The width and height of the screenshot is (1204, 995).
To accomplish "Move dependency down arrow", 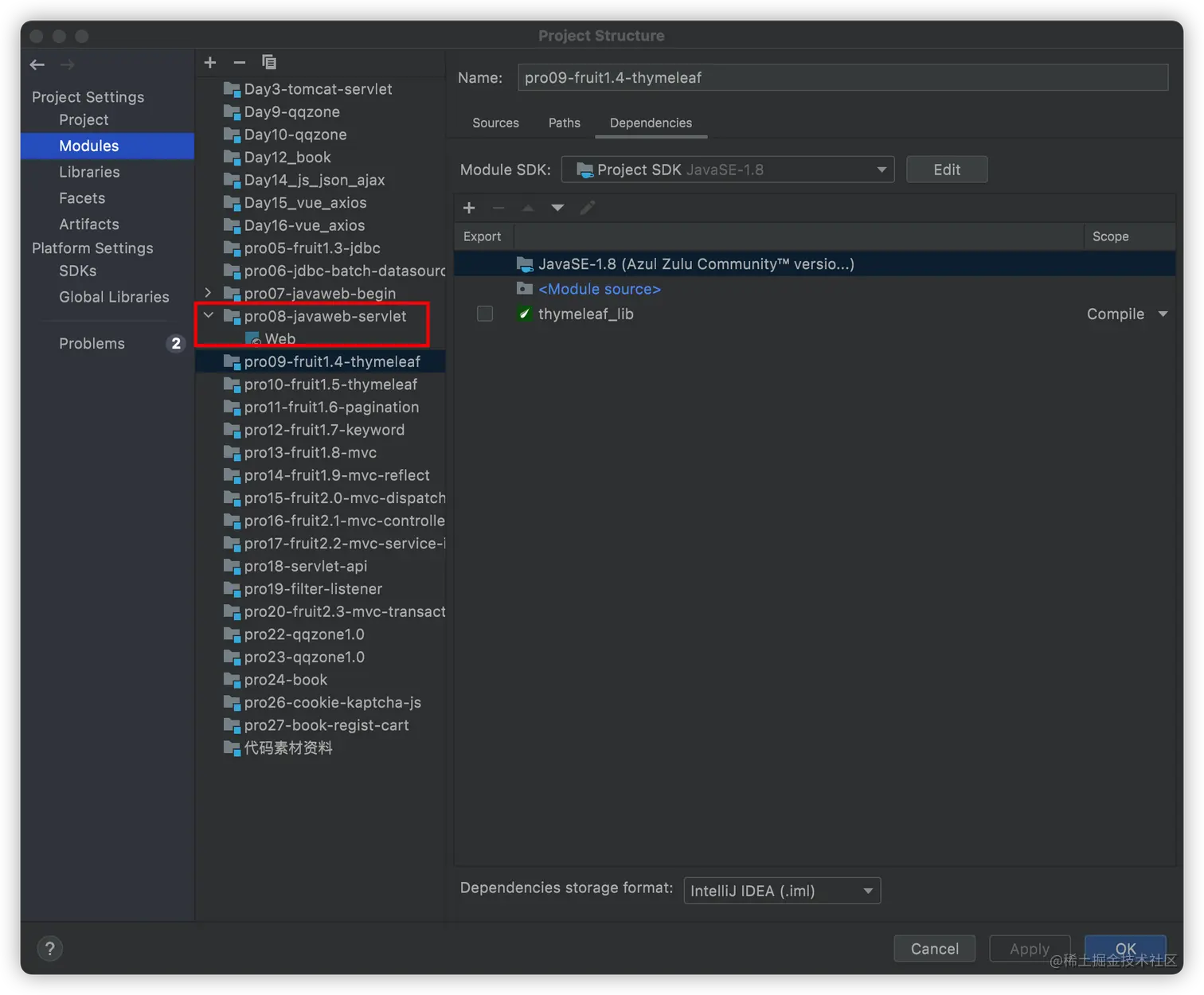I will pos(557,208).
